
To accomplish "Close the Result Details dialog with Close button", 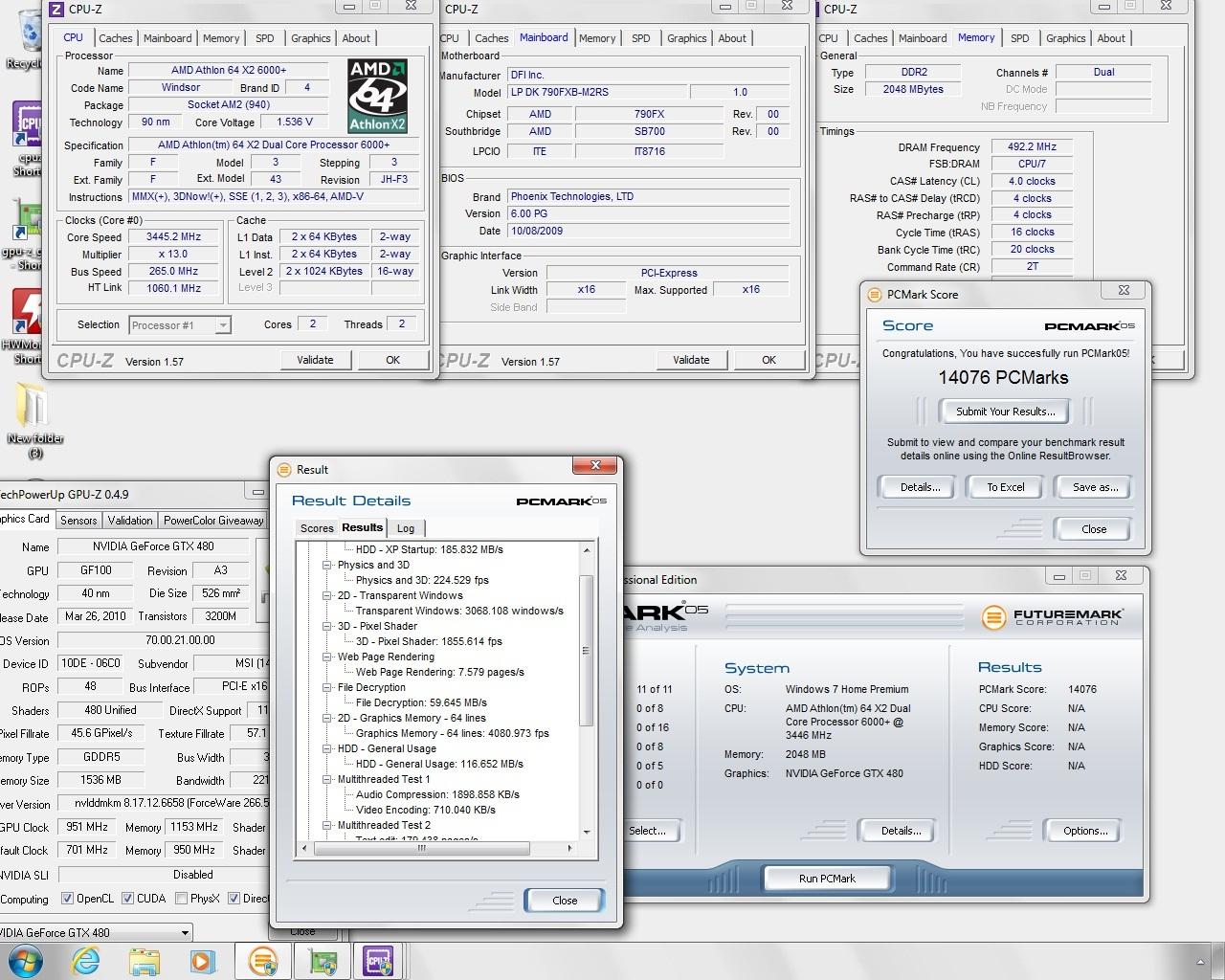I will pyautogui.click(x=565, y=901).
